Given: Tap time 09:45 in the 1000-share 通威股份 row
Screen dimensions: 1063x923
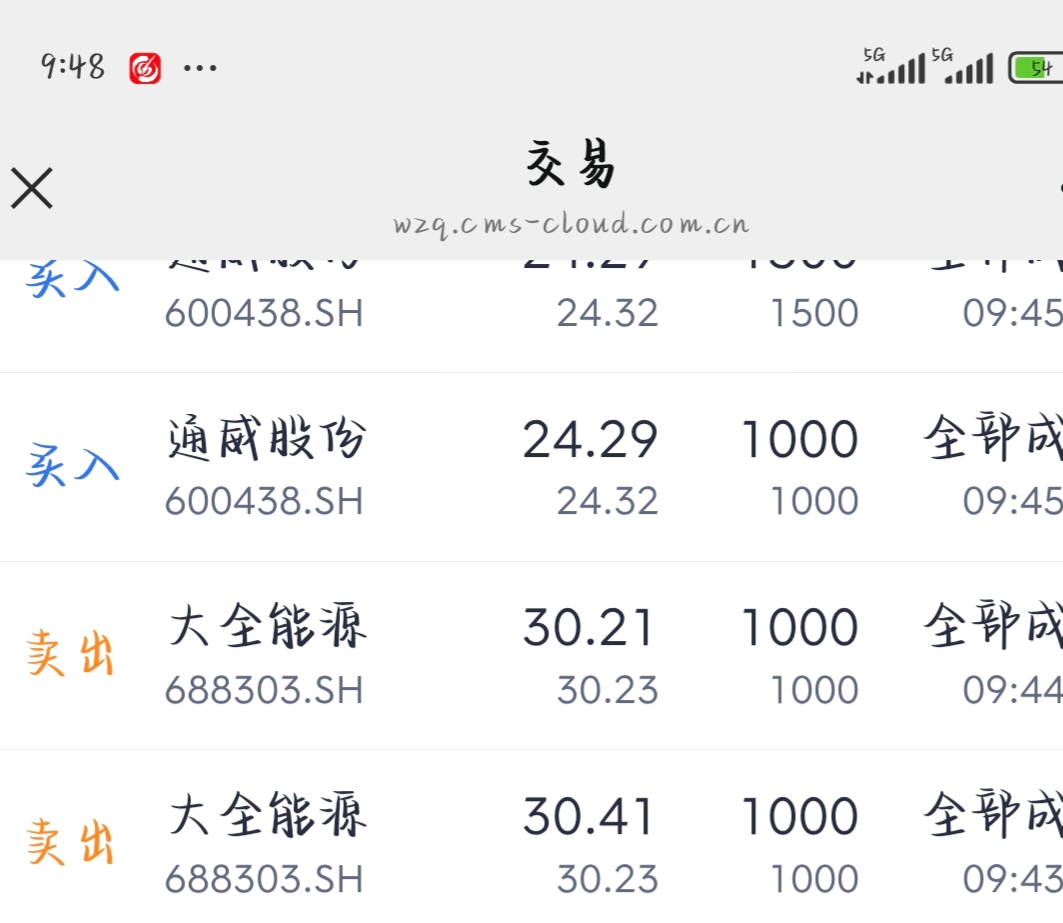Looking at the screenshot, I should point(1013,501).
